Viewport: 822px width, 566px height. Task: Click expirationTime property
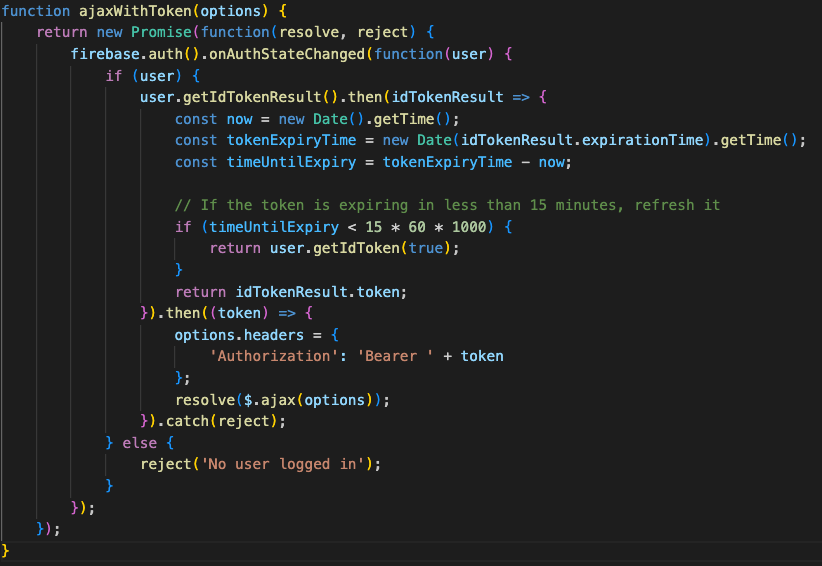tap(642, 140)
